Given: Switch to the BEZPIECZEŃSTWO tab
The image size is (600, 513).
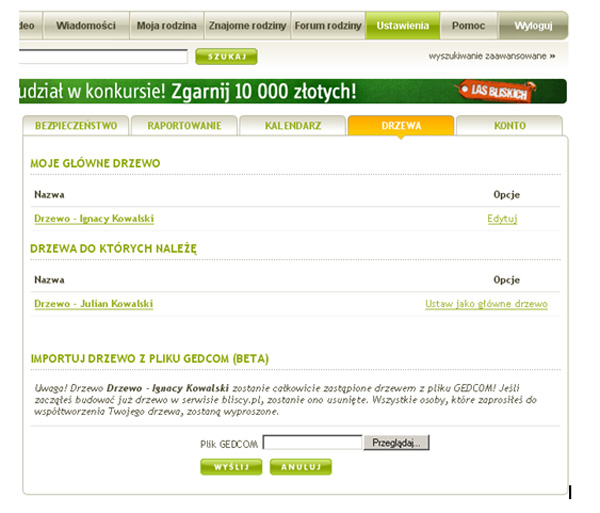Looking at the screenshot, I should 76,125.
